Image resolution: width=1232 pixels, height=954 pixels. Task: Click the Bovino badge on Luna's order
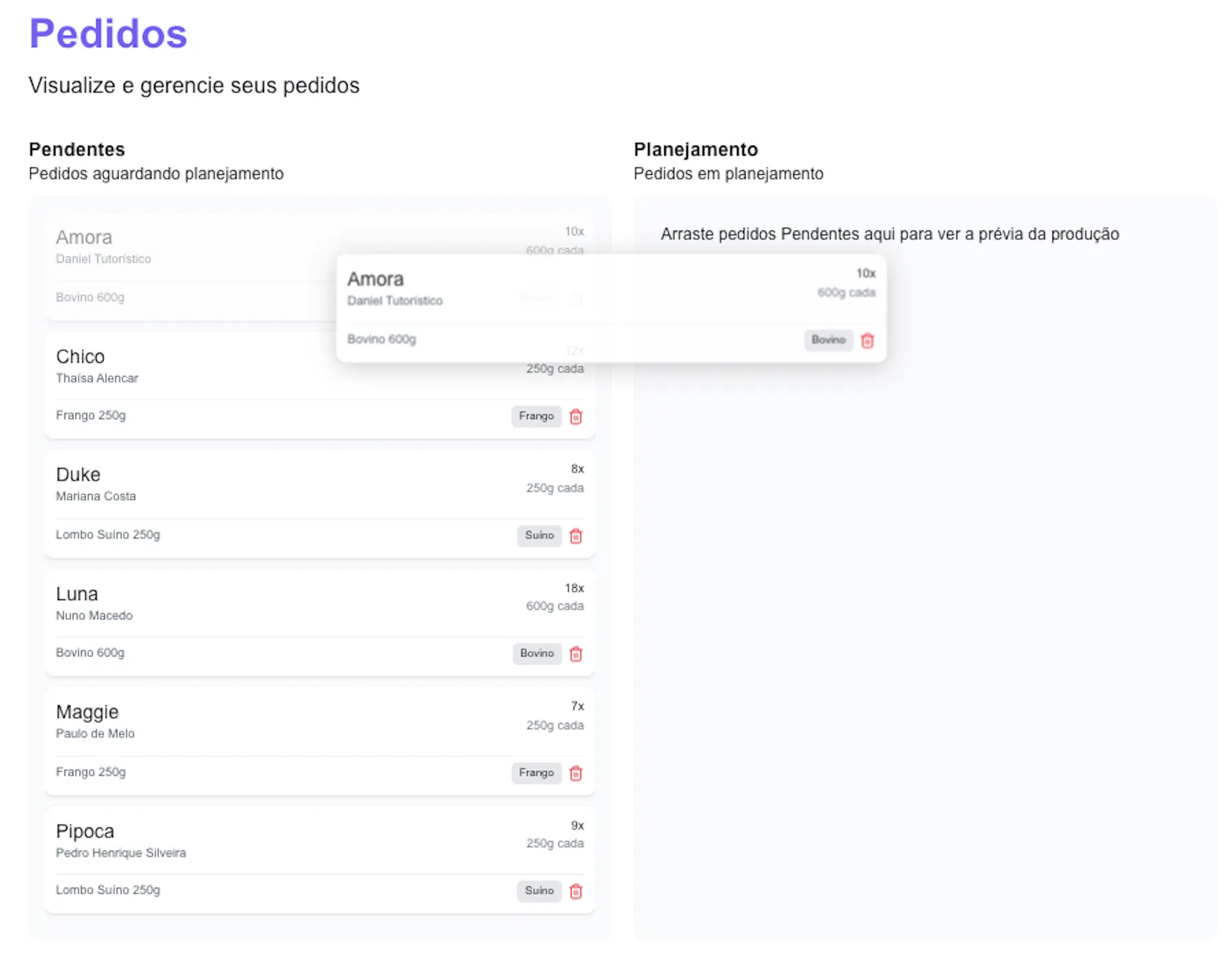pyautogui.click(x=537, y=654)
